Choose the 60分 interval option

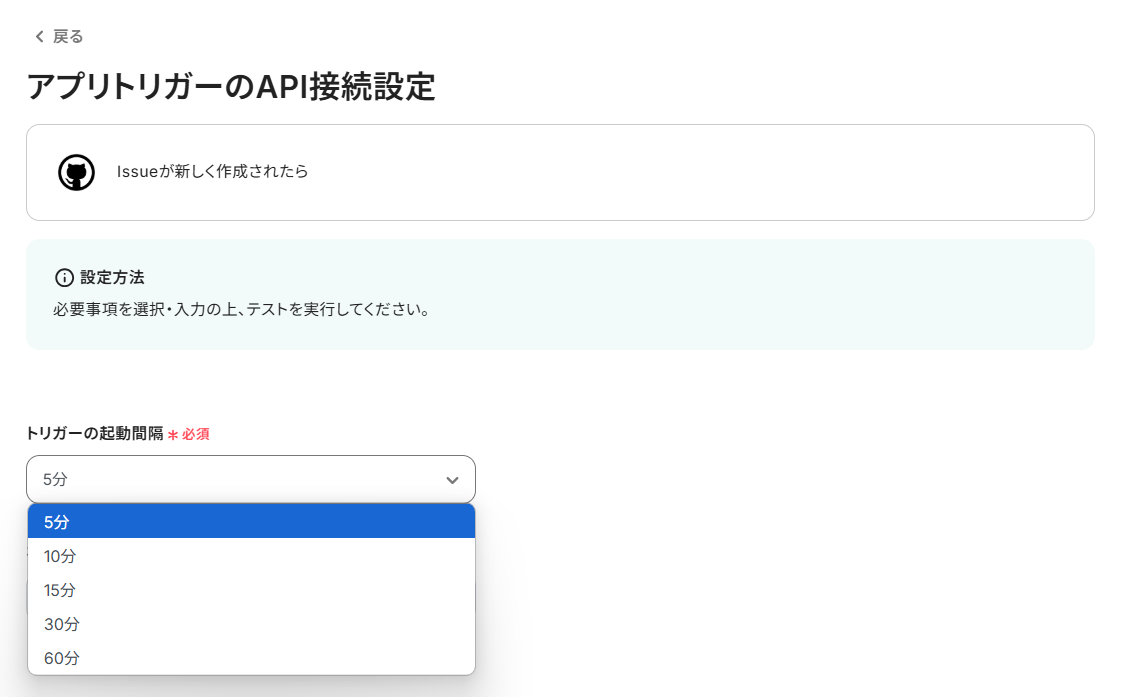pos(251,658)
